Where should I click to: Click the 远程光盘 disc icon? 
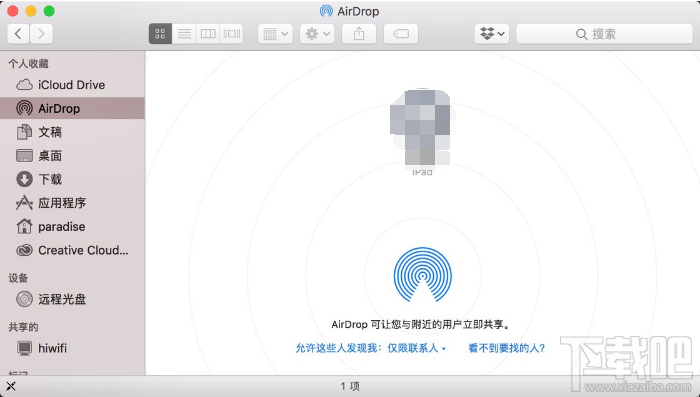[x=24, y=299]
